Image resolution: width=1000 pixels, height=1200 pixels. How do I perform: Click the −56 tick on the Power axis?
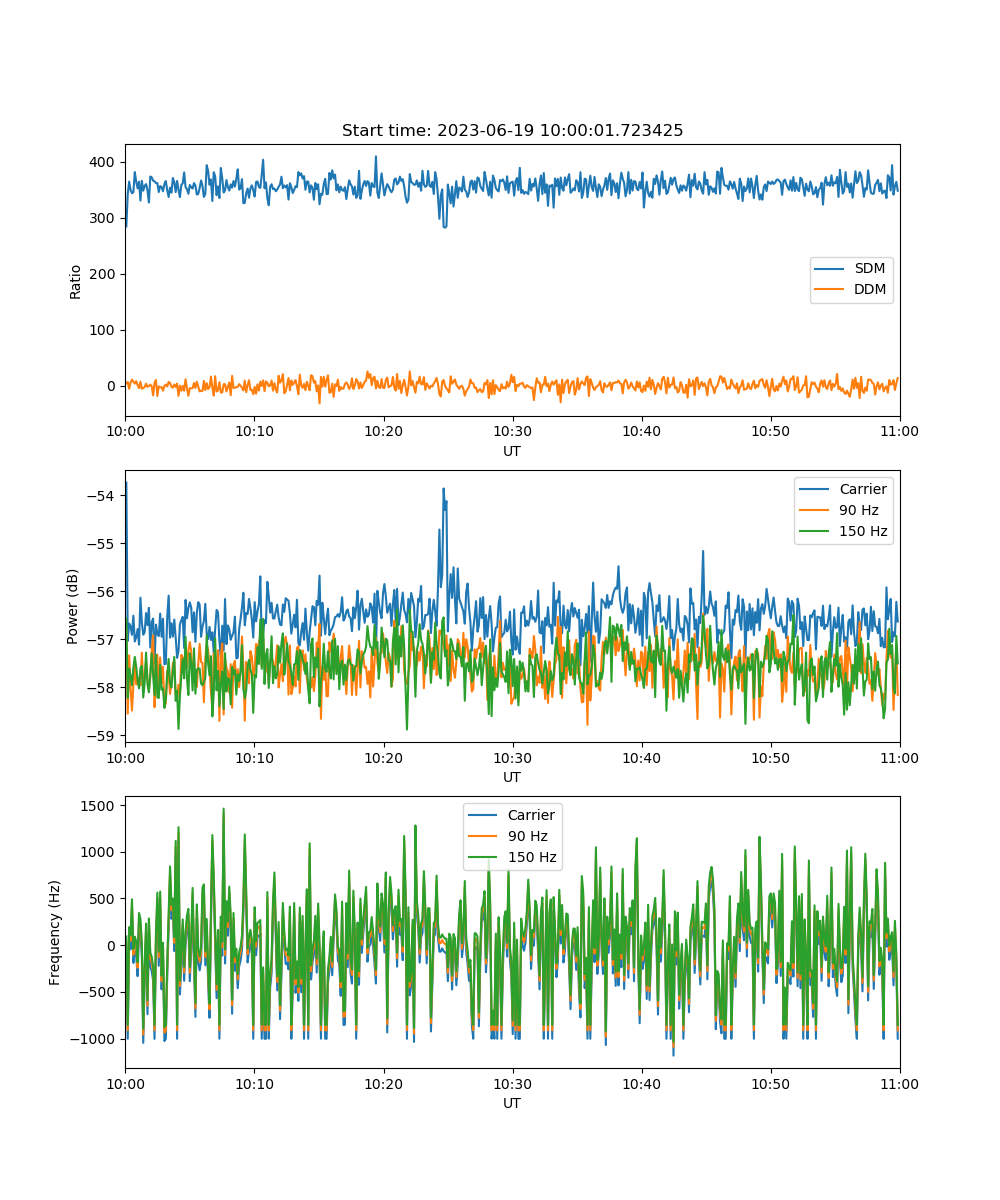101,591
